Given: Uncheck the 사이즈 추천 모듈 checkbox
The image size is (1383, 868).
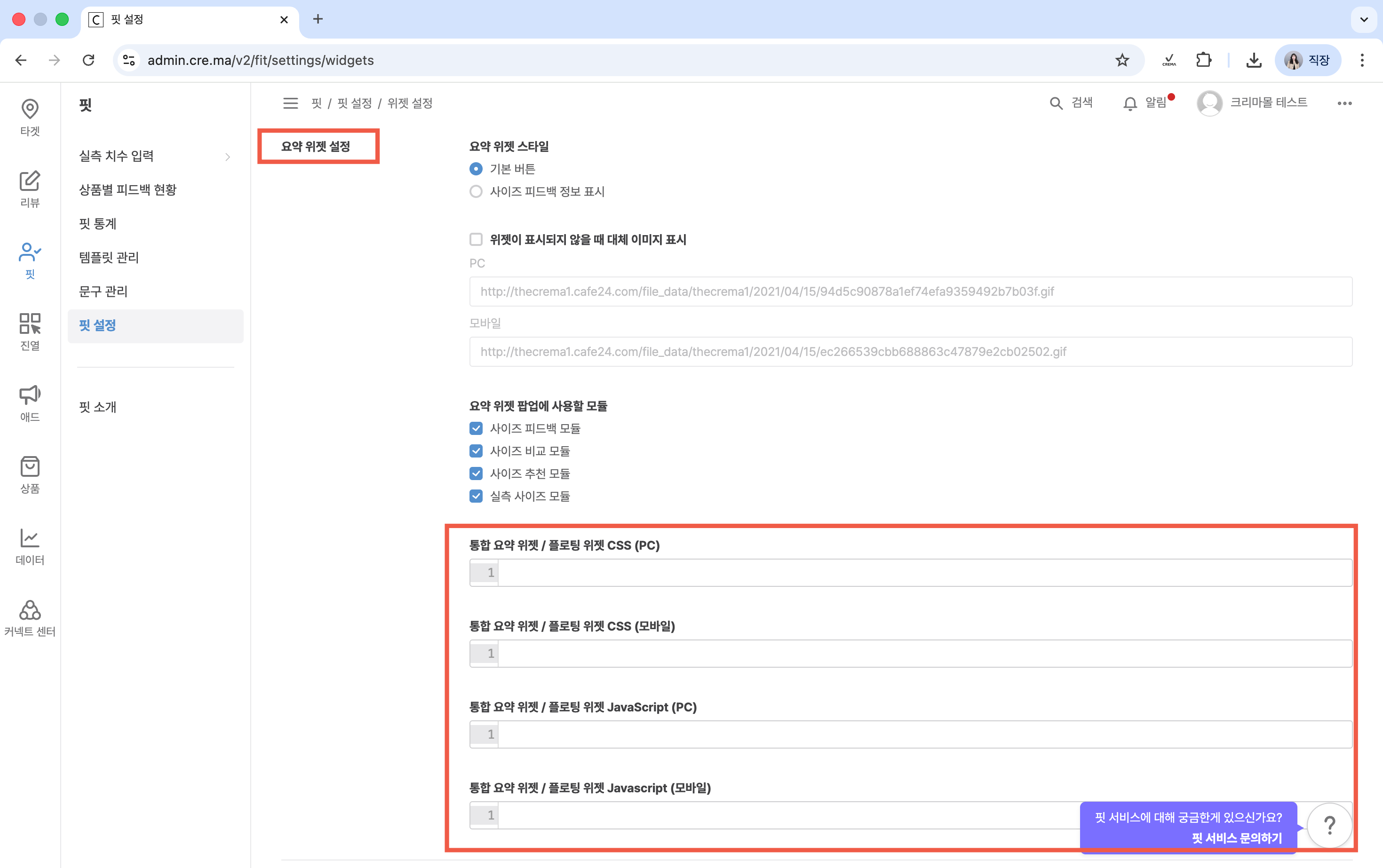Looking at the screenshot, I should click(x=476, y=473).
